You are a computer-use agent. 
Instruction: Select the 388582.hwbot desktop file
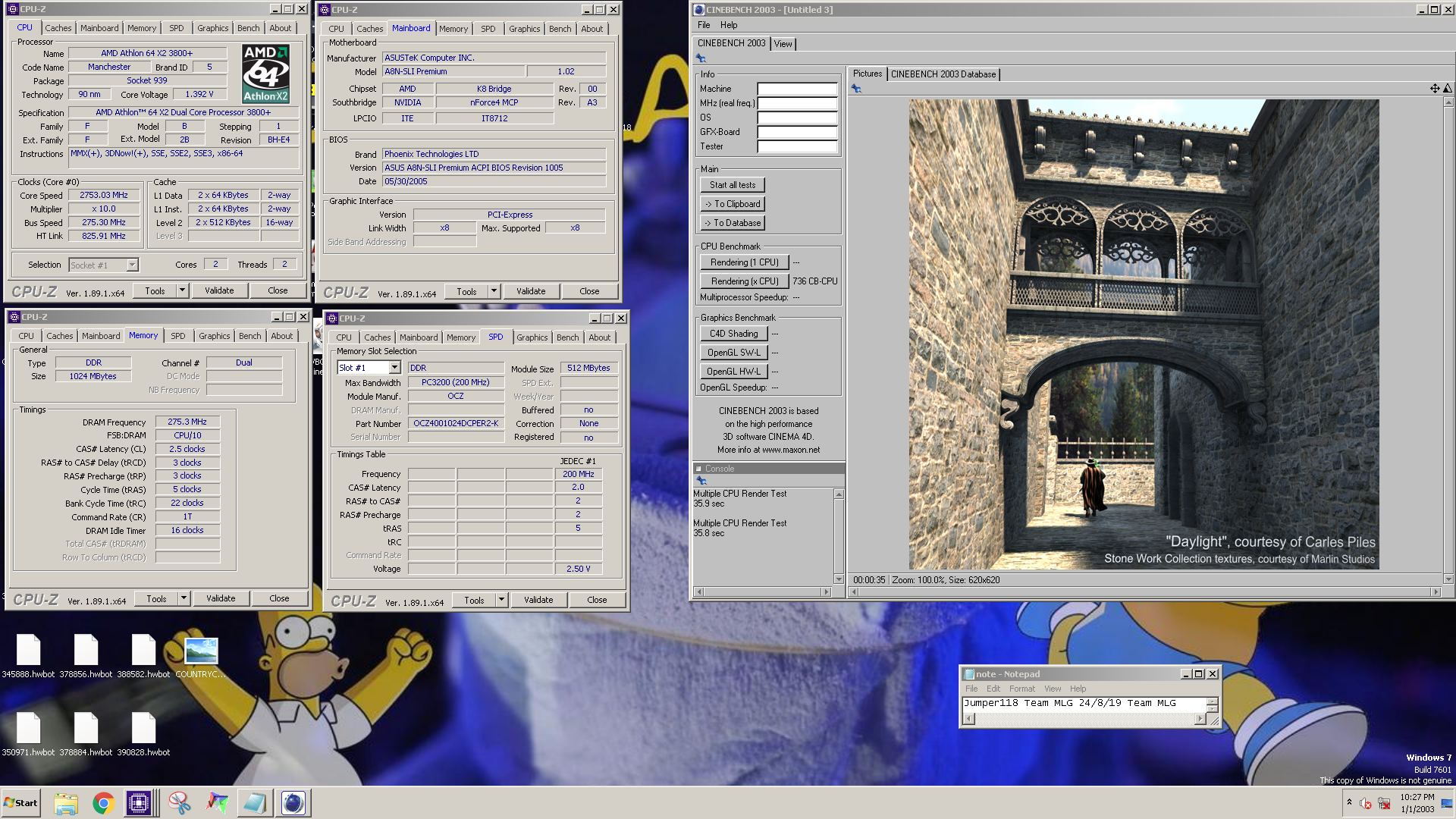143,656
